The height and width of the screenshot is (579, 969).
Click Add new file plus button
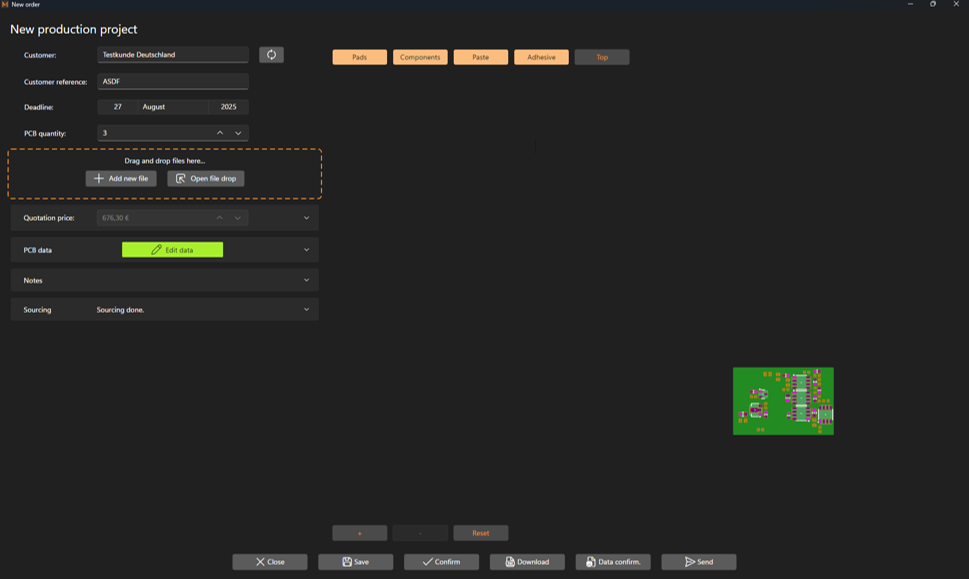[121, 178]
